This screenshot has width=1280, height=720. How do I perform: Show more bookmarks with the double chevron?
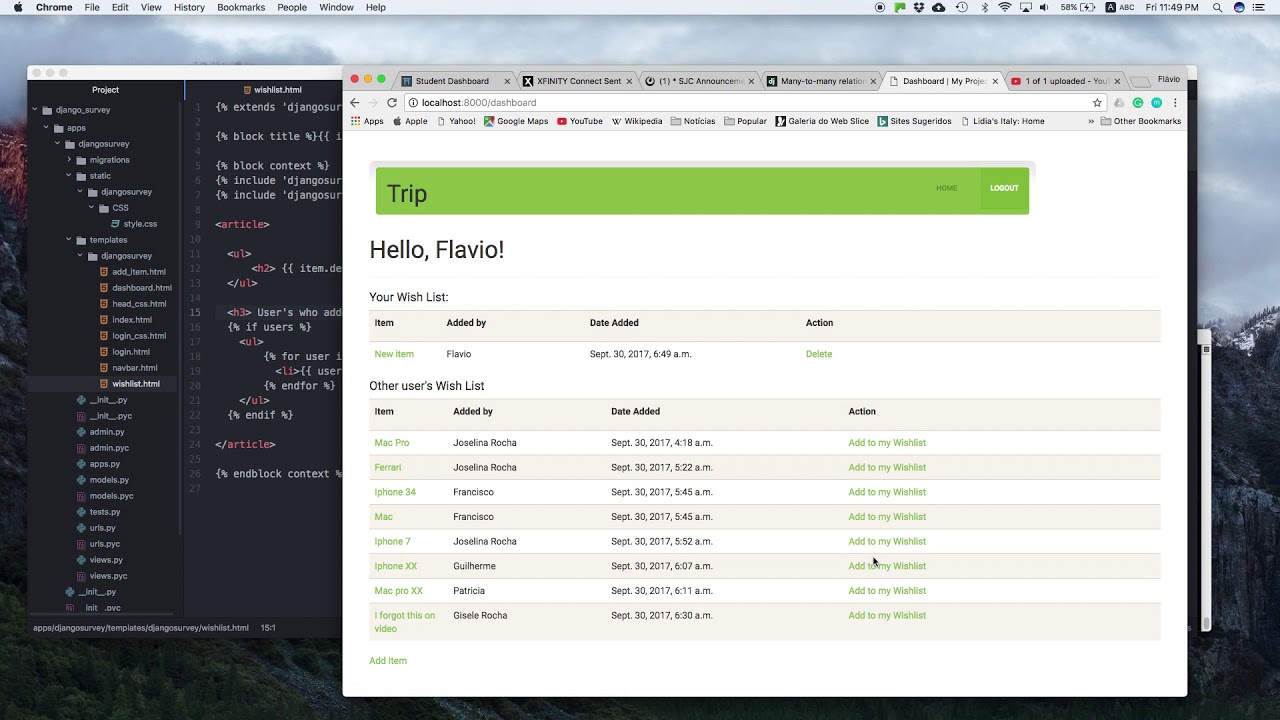click(1091, 121)
